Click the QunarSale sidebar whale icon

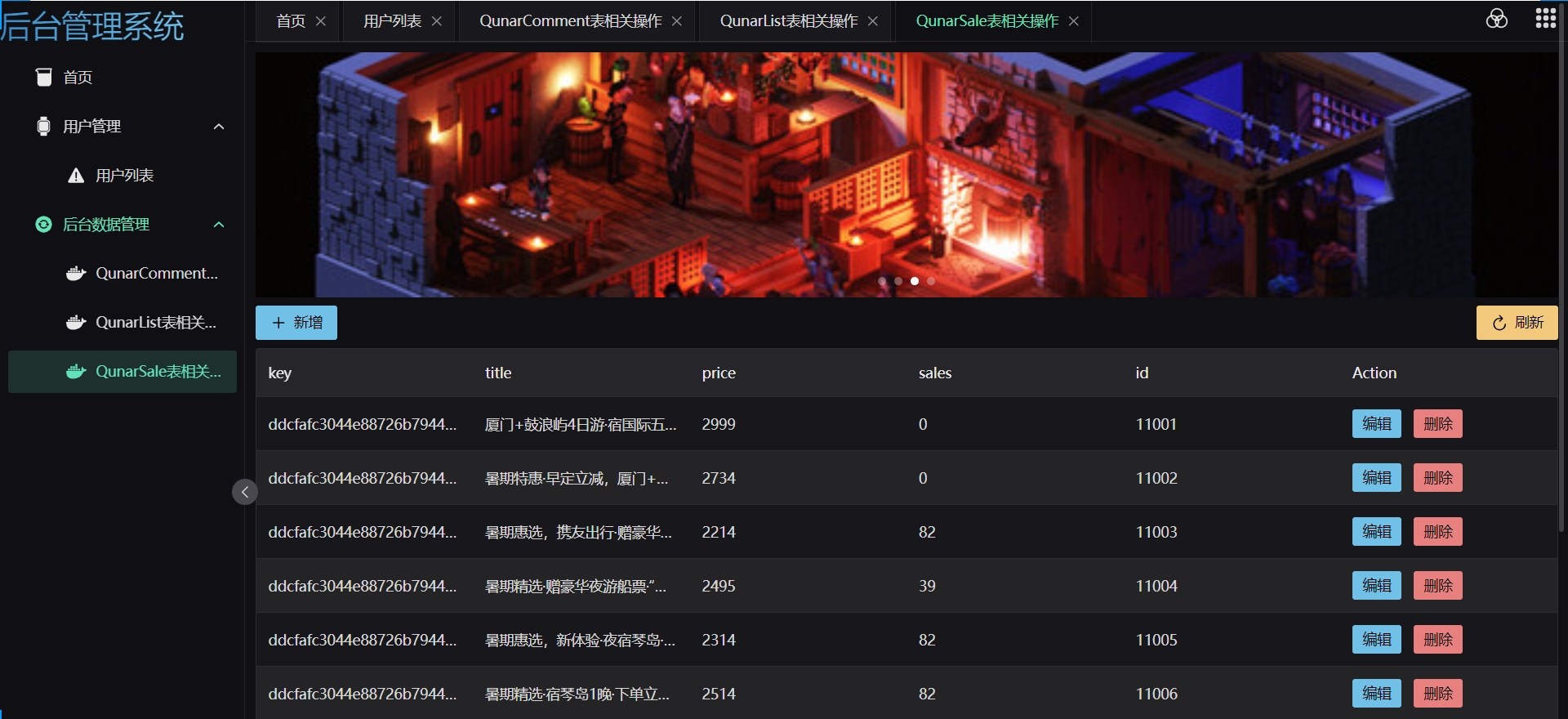[76, 371]
